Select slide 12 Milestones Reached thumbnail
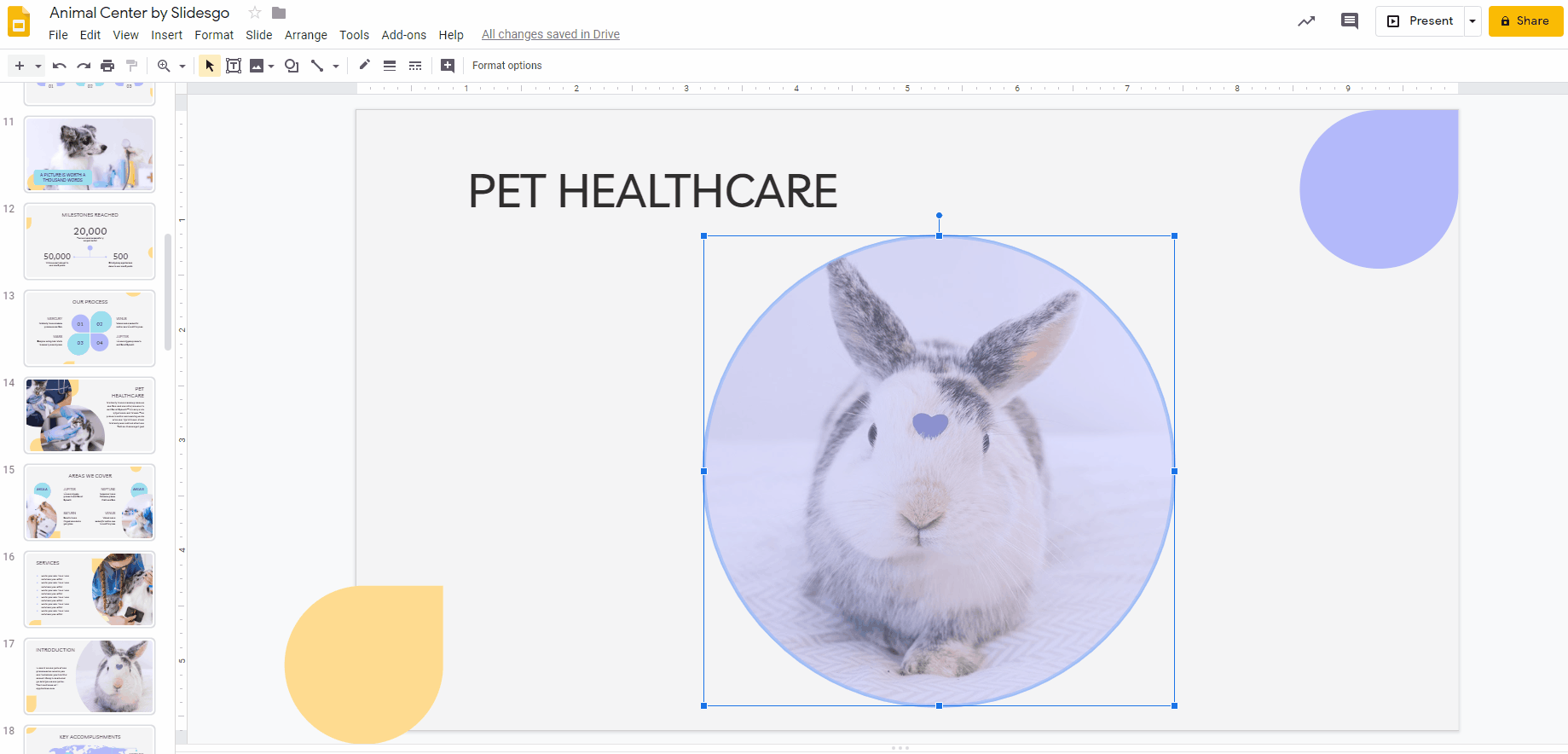Viewport: 1568px width, 754px height. pyautogui.click(x=90, y=241)
